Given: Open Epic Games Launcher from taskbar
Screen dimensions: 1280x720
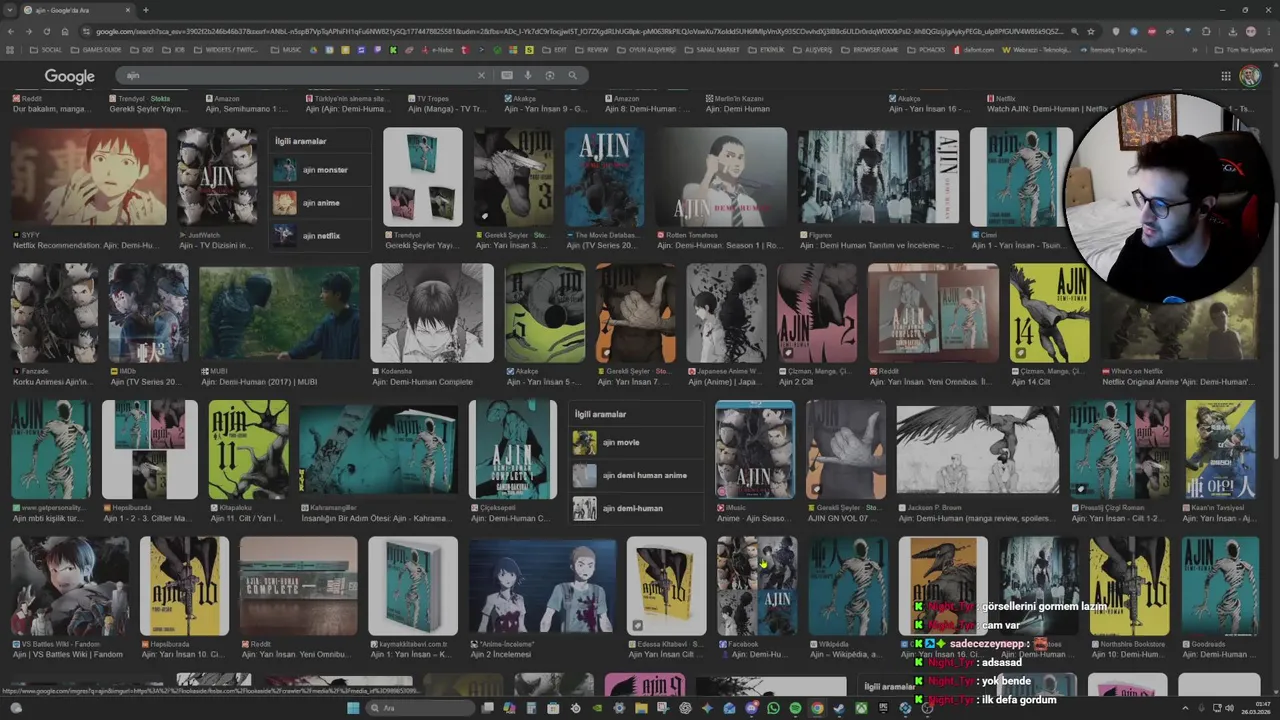Looking at the screenshot, I should pos(883,708).
